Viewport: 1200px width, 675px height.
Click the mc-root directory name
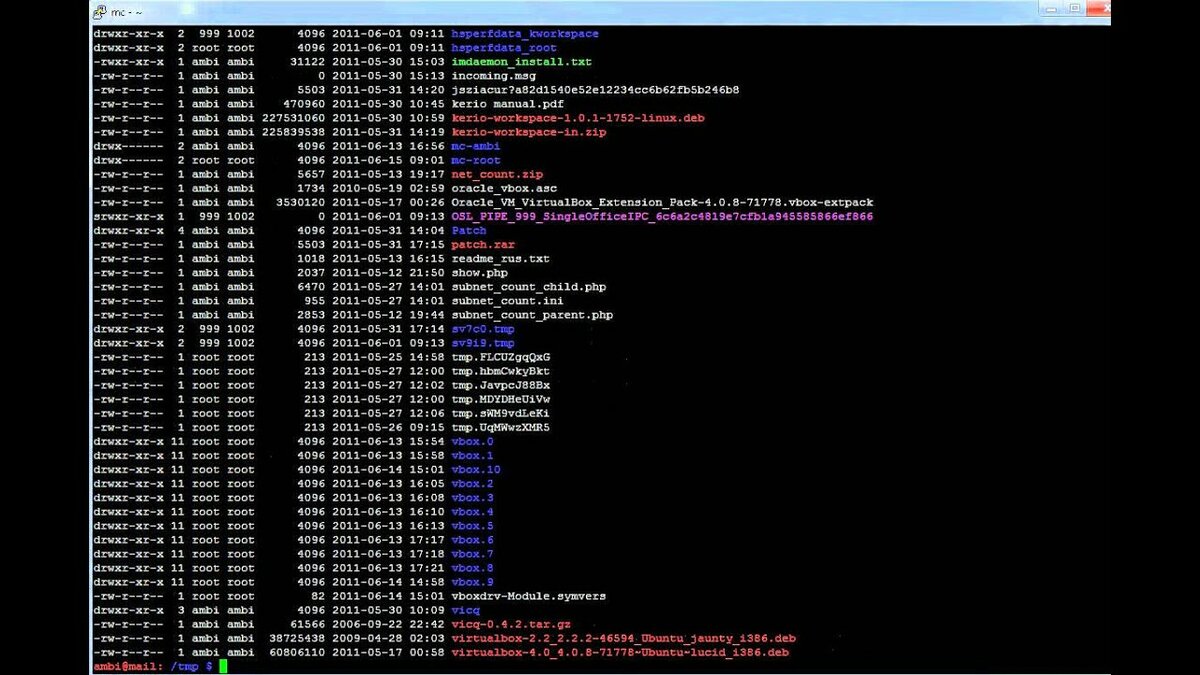[x=476, y=160]
